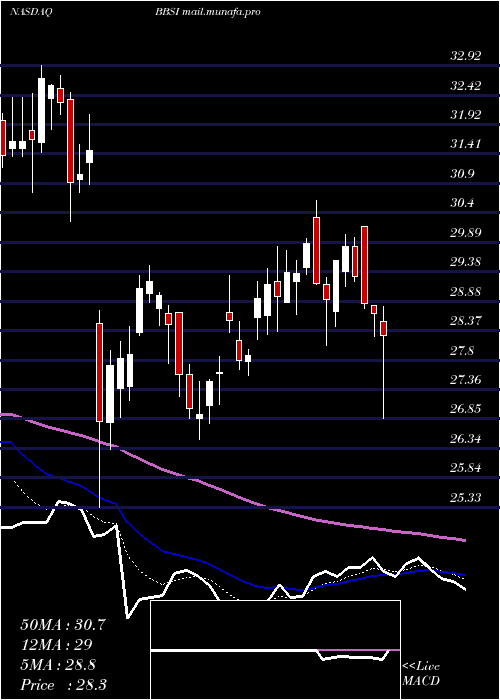
Task: Click the 50MA : 30.7 readout
Action: (x=63, y=625)
